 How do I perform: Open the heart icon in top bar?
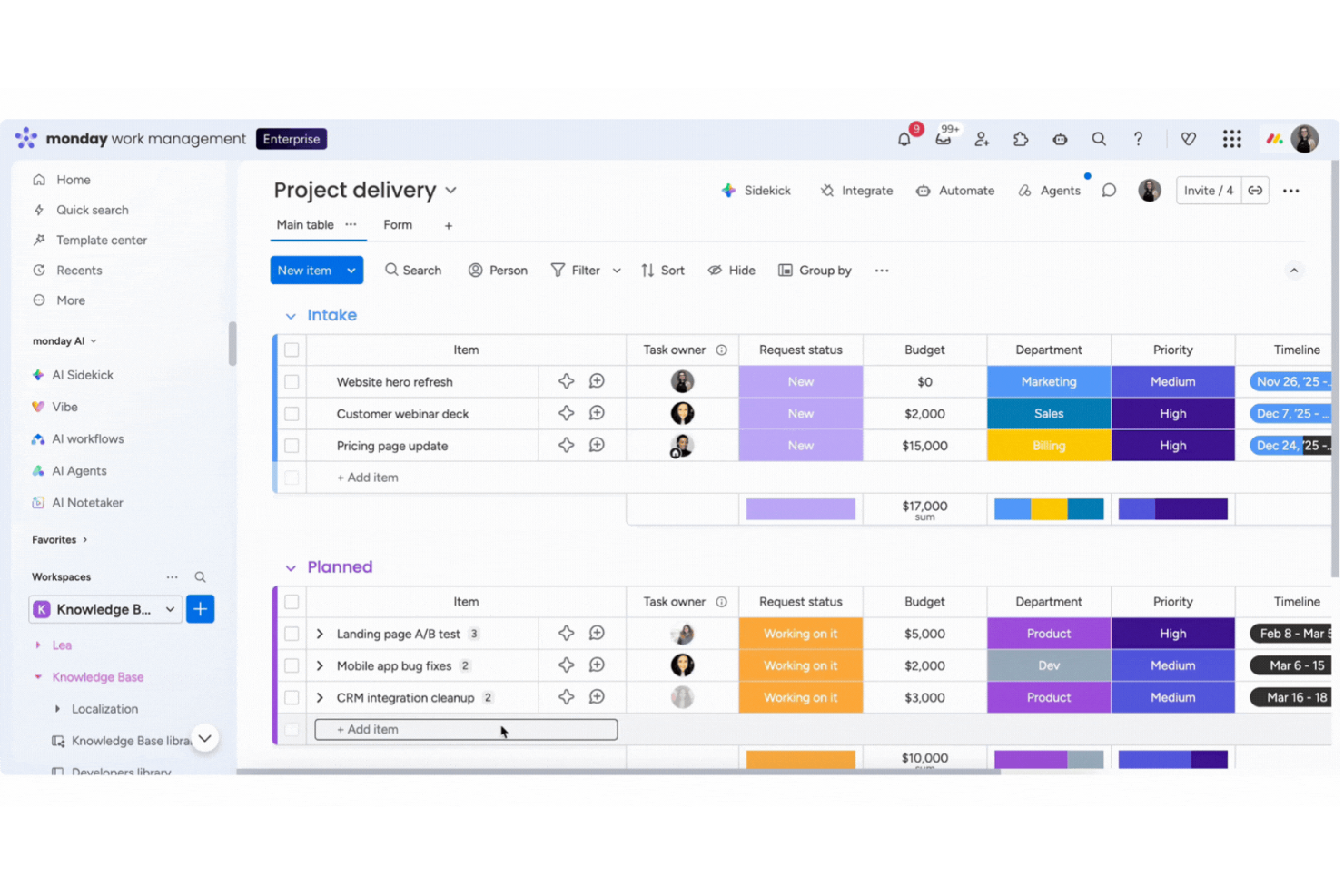[x=1189, y=139]
